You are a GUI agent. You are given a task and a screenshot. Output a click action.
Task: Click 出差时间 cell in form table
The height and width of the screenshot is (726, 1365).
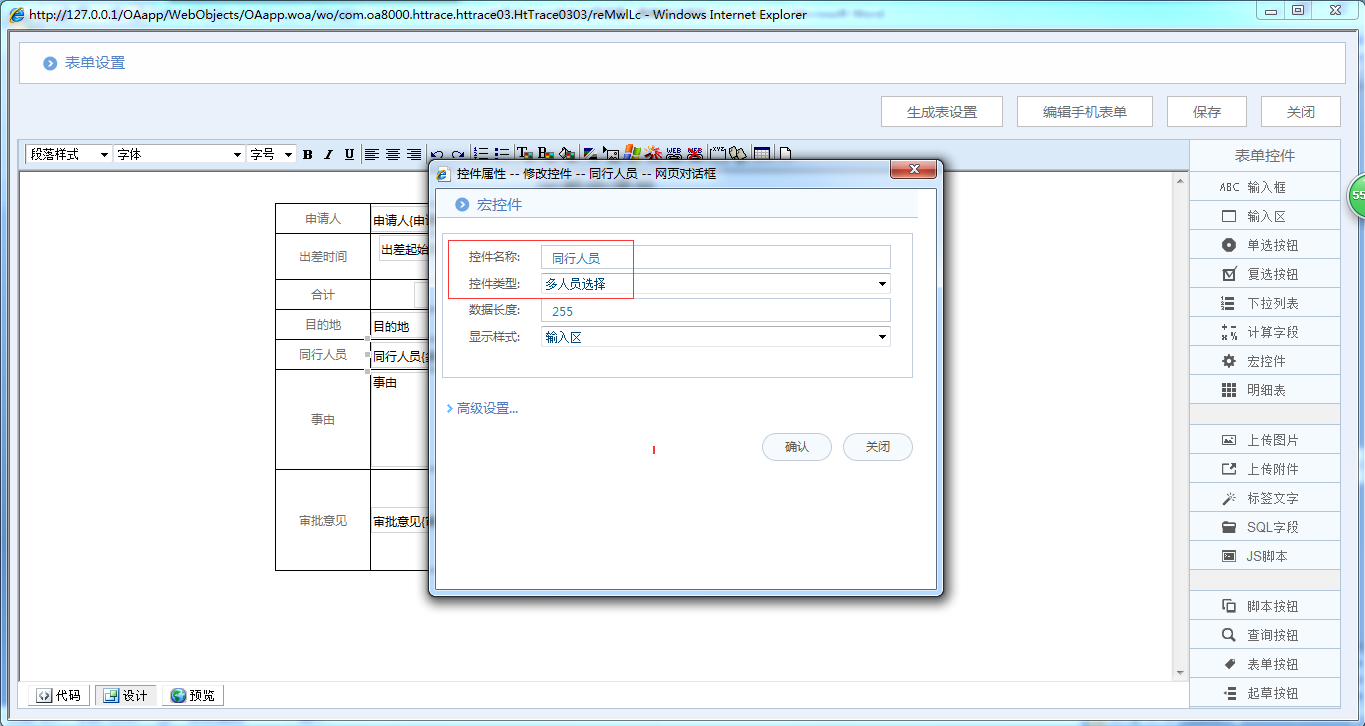[x=323, y=257]
